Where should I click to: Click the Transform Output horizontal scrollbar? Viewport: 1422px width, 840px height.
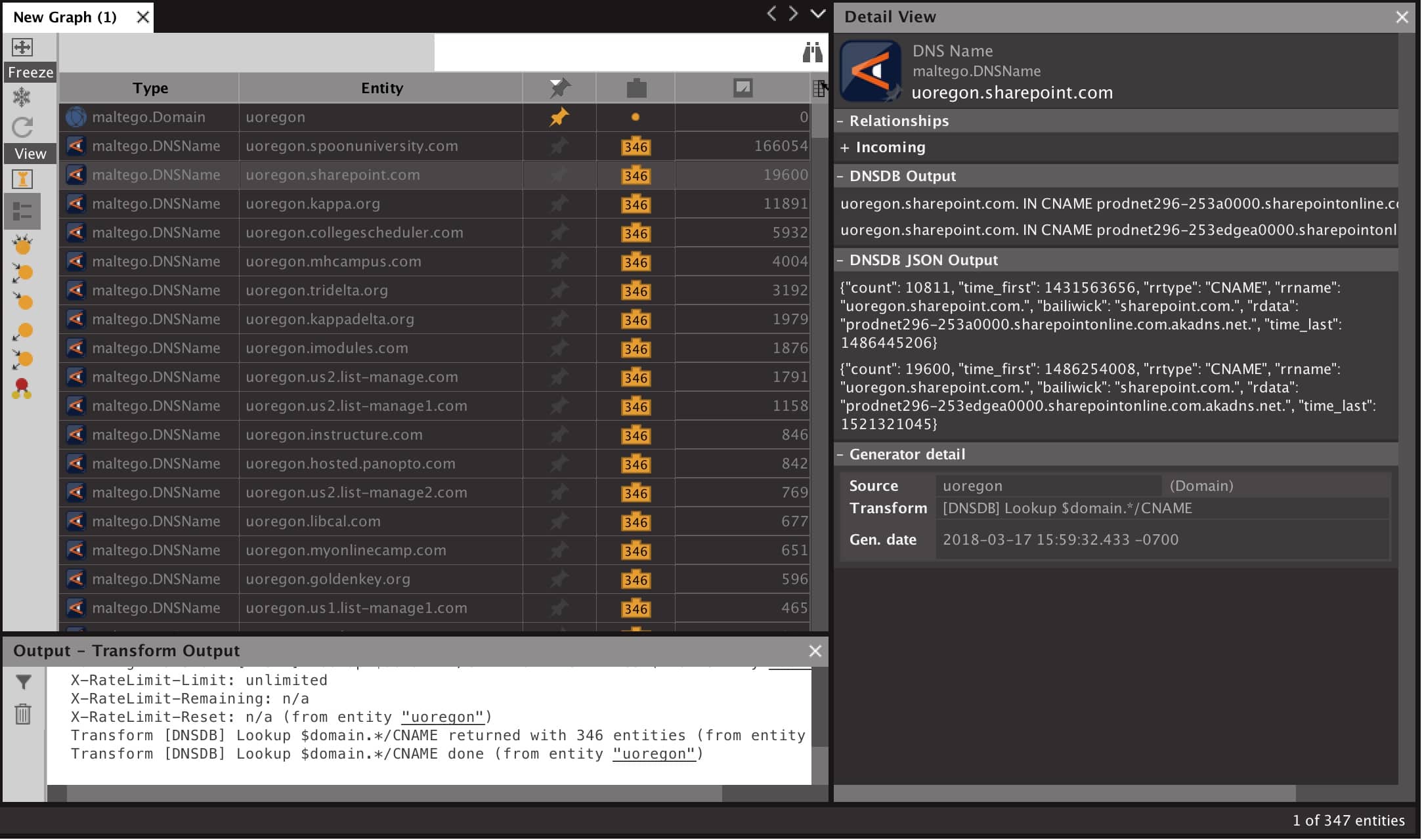pyautogui.click(x=394, y=793)
